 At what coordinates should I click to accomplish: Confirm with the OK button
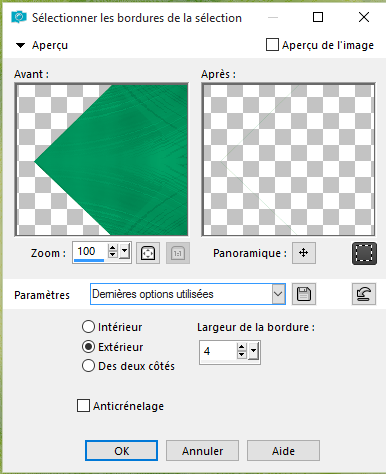pos(121,451)
